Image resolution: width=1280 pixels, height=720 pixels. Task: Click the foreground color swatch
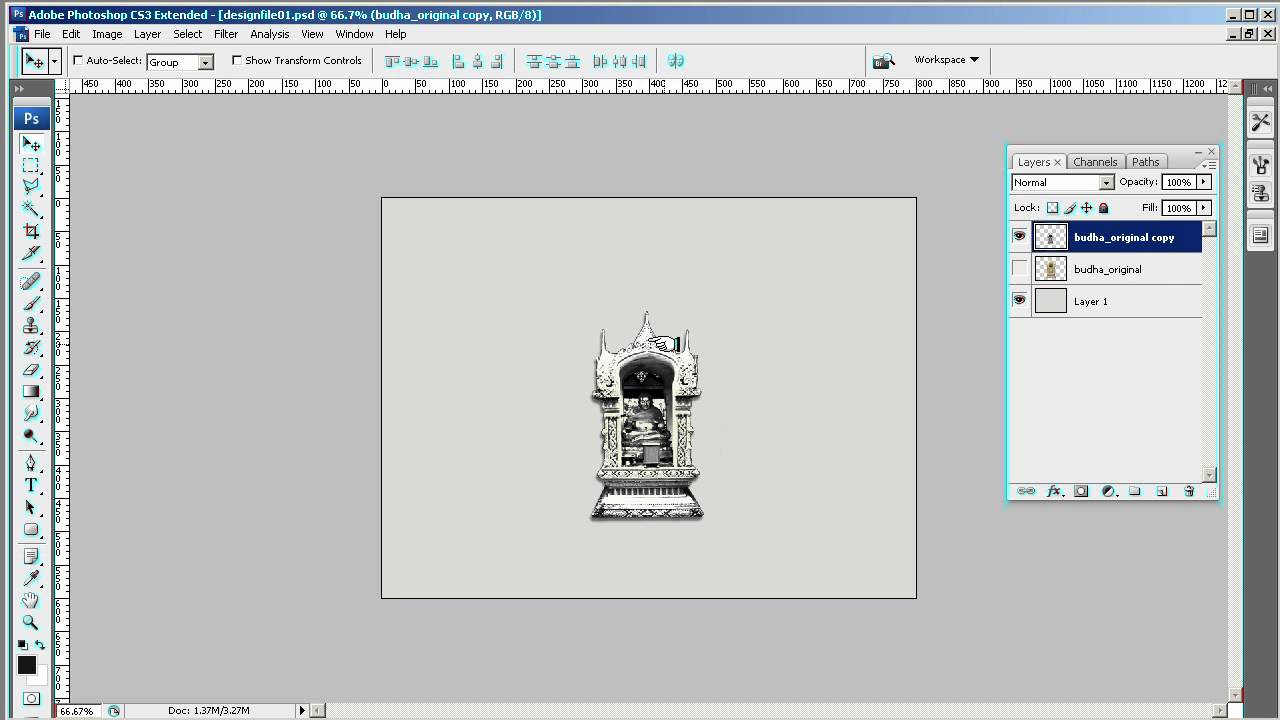click(26, 665)
